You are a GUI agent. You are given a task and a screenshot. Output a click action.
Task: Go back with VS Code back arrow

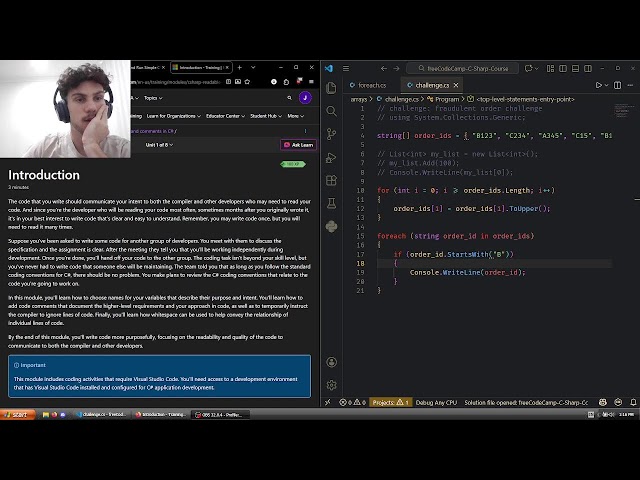tap(384, 68)
